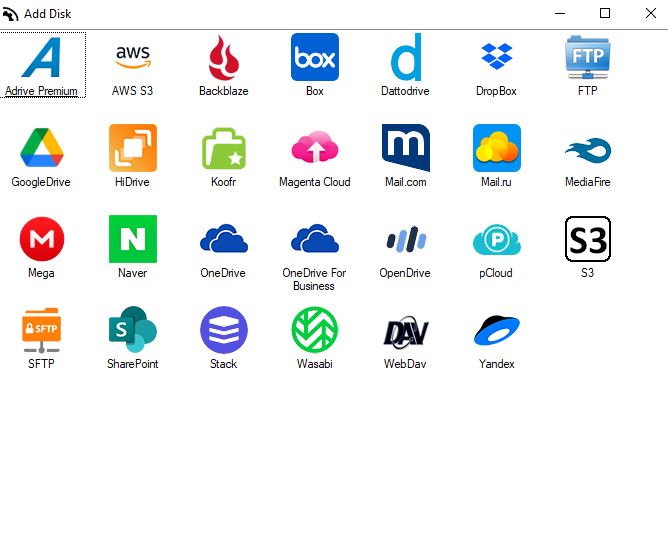Choose the orange SFTP icon
This screenshot has height=544, width=668.
click(41, 330)
